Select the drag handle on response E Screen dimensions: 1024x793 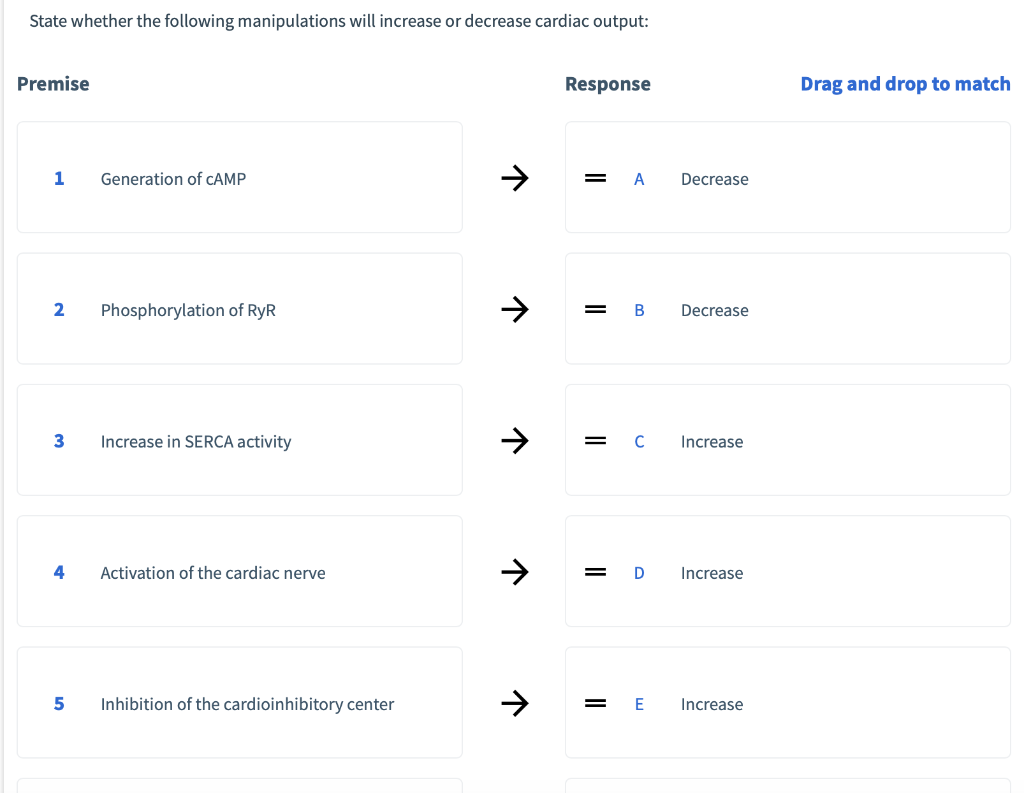(x=595, y=703)
